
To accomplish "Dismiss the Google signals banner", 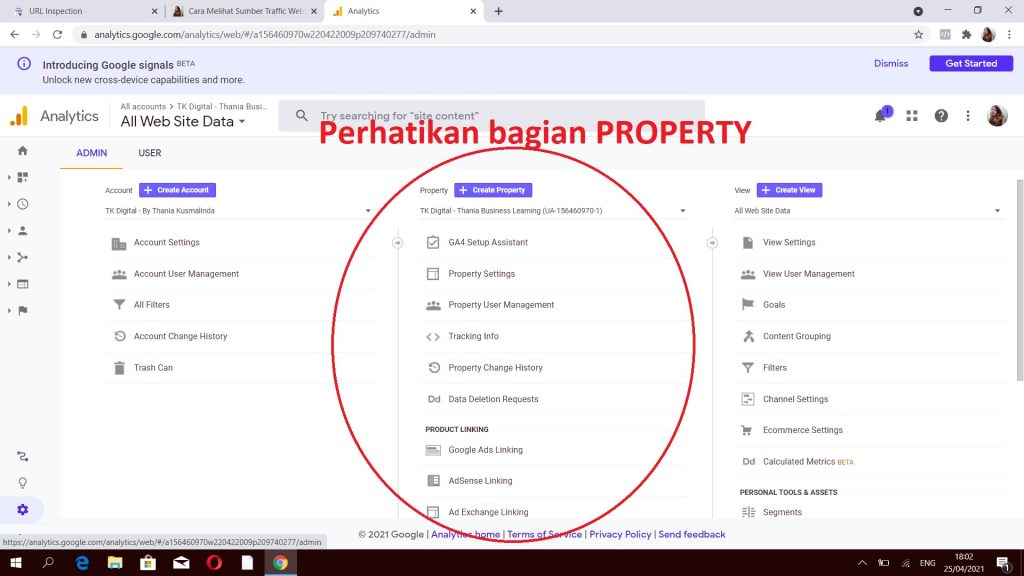I will pyautogui.click(x=891, y=63).
